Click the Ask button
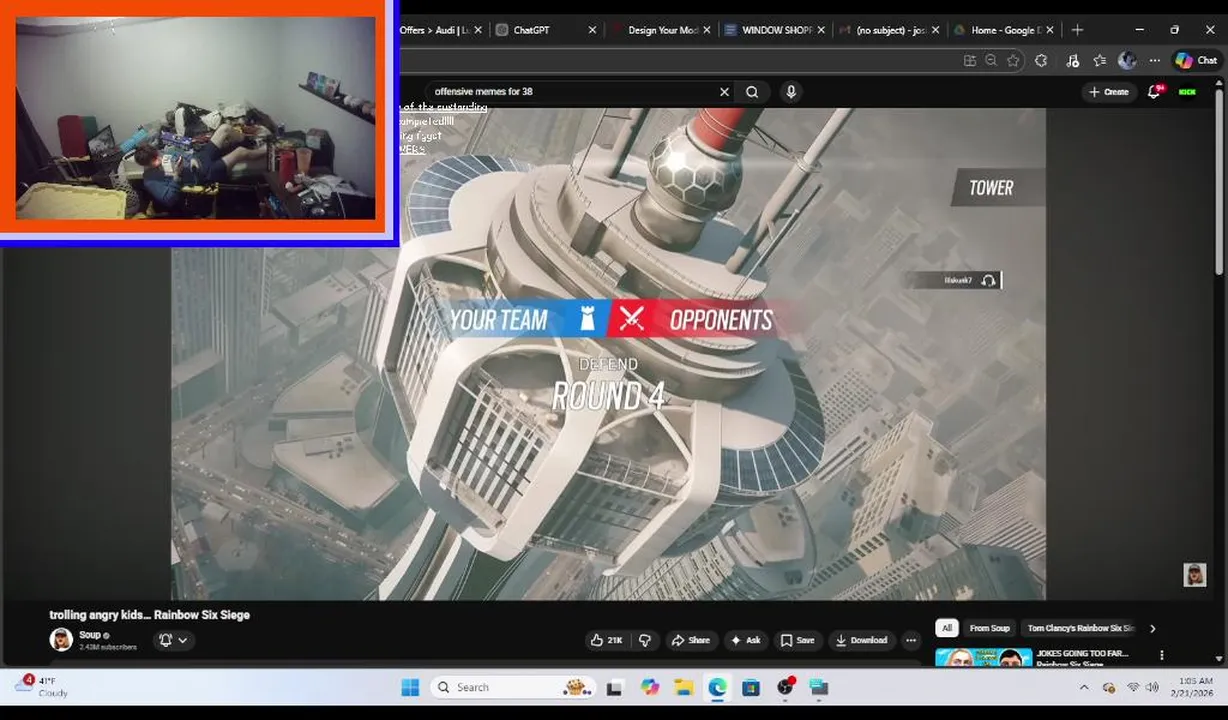This screenshot has width=1228, height=720. tap(745, 640)
